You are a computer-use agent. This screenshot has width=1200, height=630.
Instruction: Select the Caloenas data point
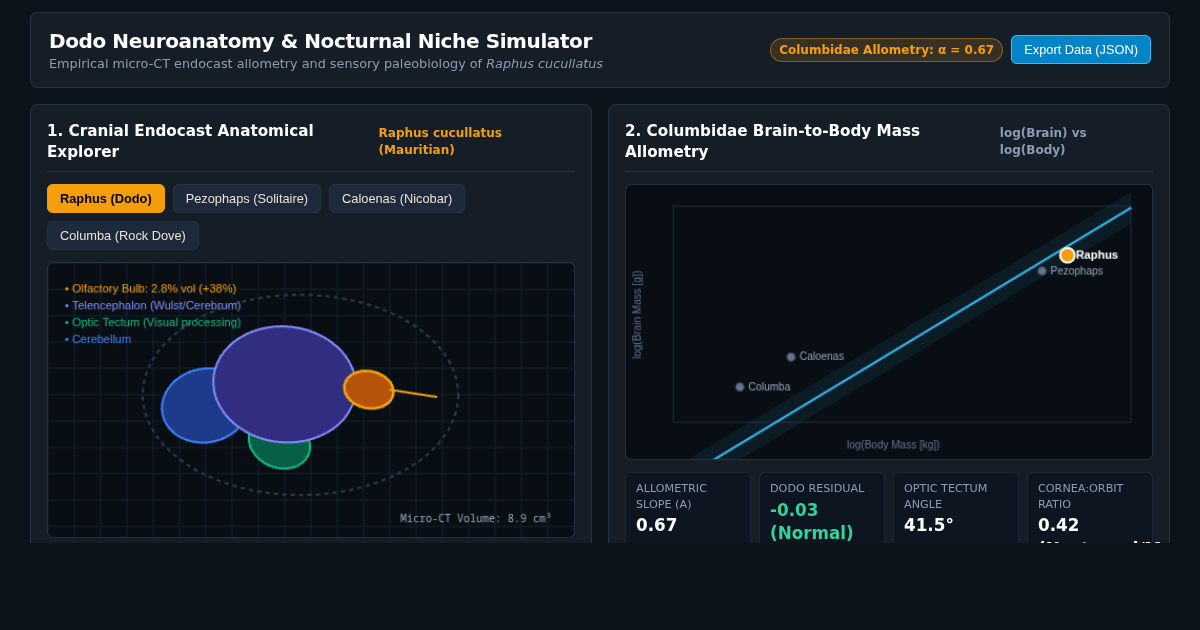(791, 357)
